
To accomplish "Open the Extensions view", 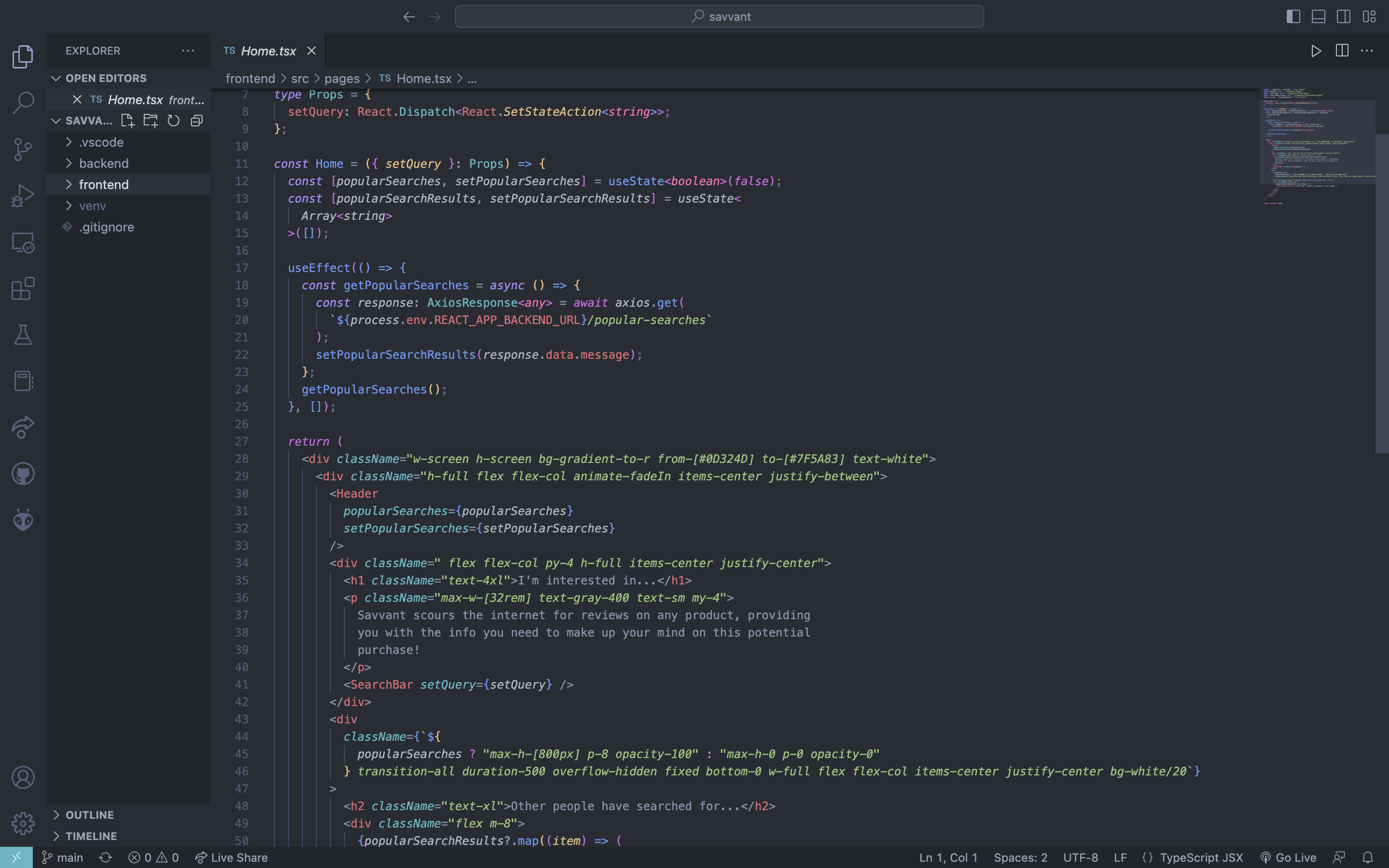I will point(23,289).
